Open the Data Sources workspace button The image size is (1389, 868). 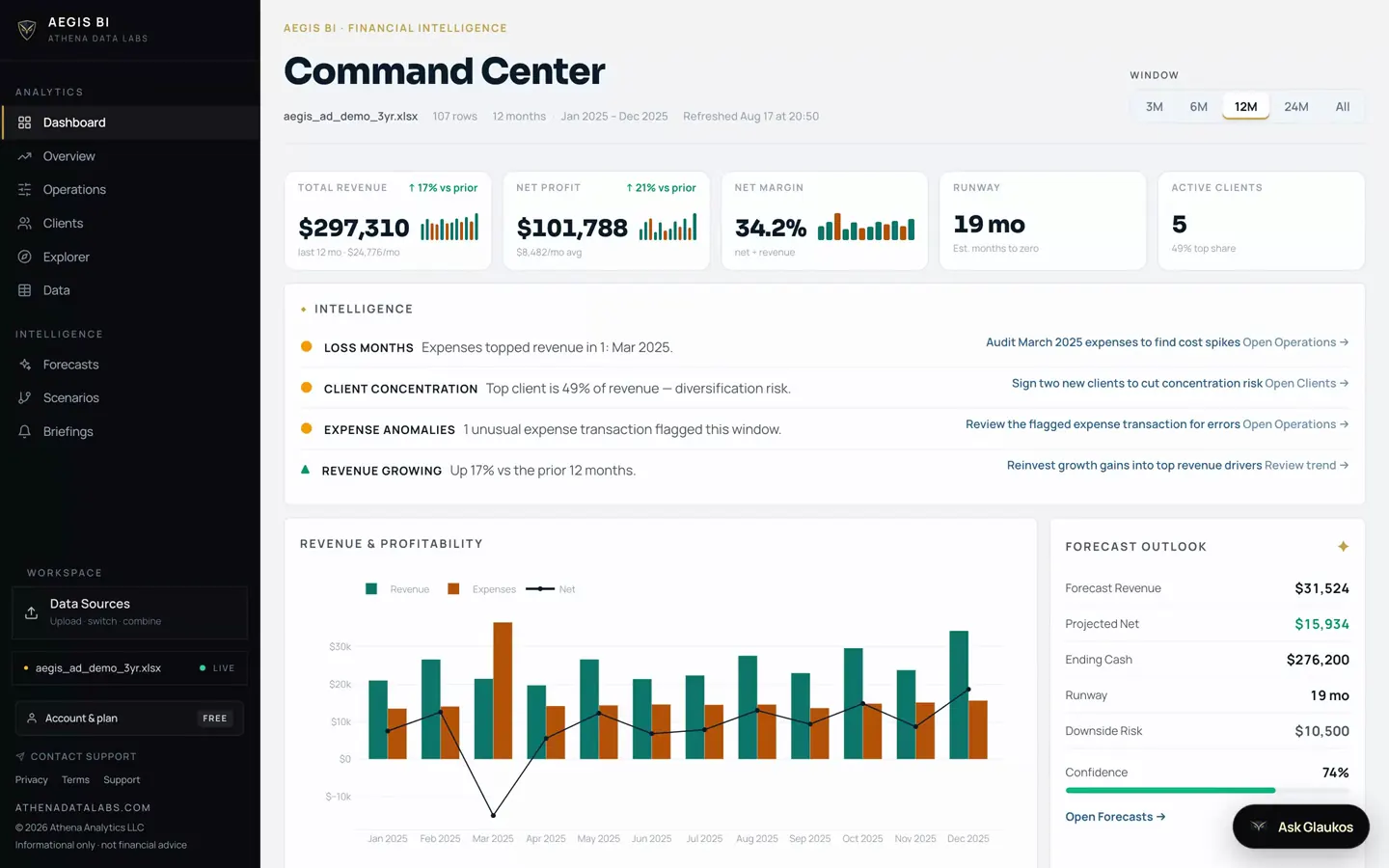[x=129, y=612]
